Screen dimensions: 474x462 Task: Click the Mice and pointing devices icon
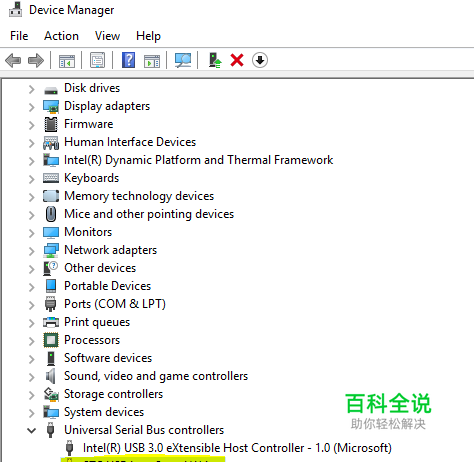tap(51, 214)
